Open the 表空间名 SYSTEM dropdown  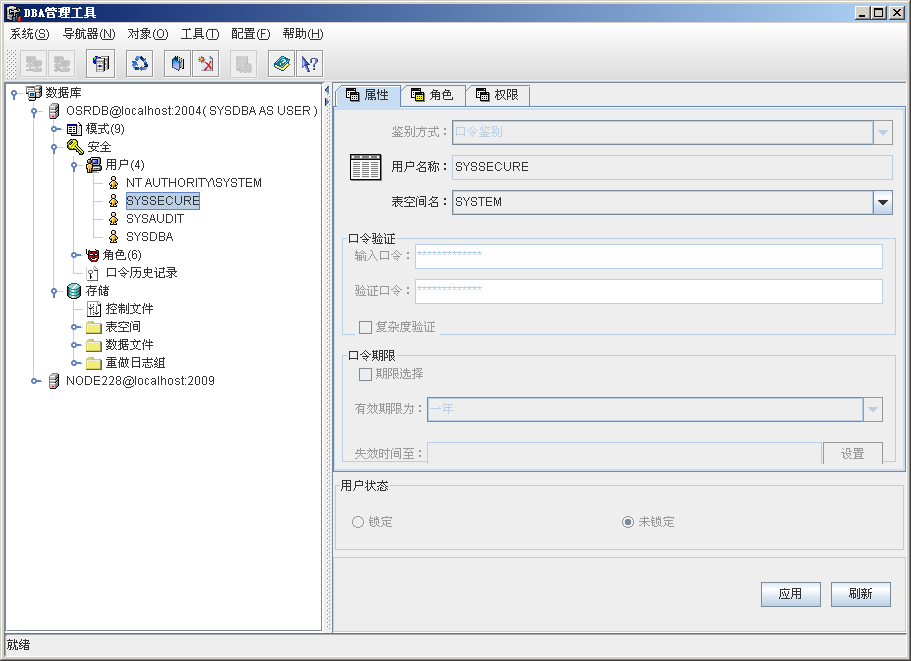[882, 202]
